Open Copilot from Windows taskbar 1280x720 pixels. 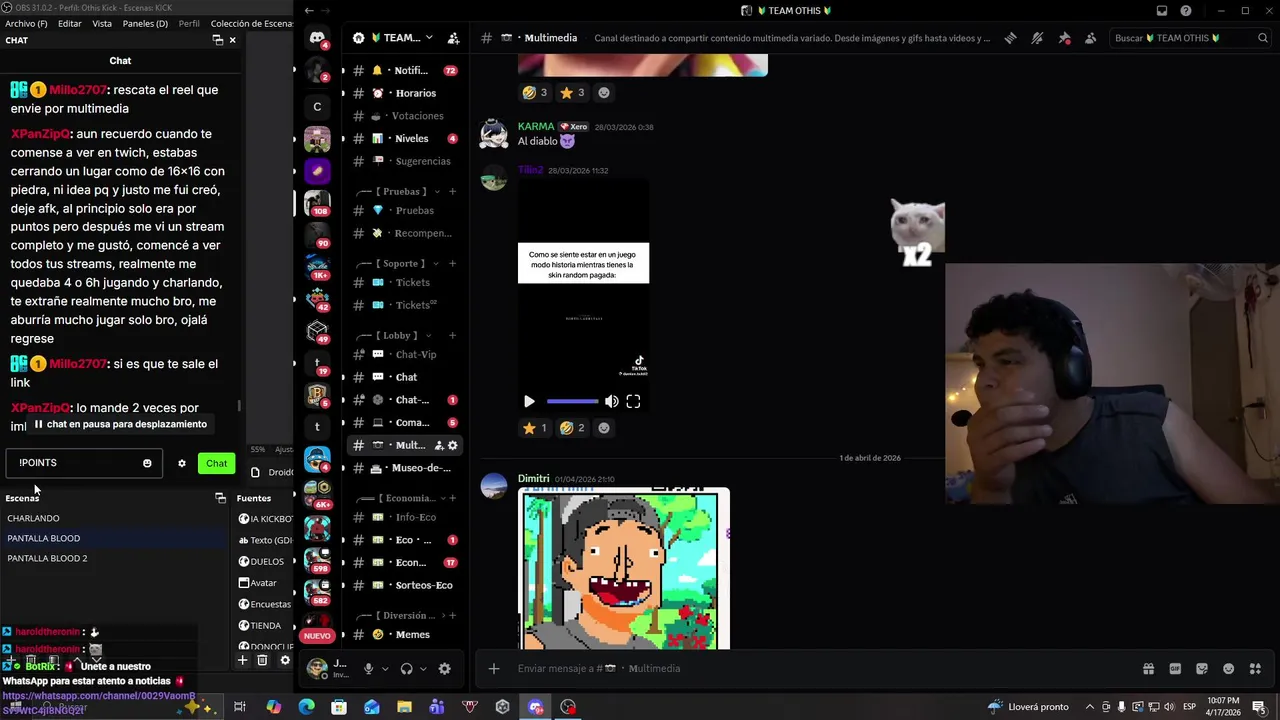coord(274,707)
